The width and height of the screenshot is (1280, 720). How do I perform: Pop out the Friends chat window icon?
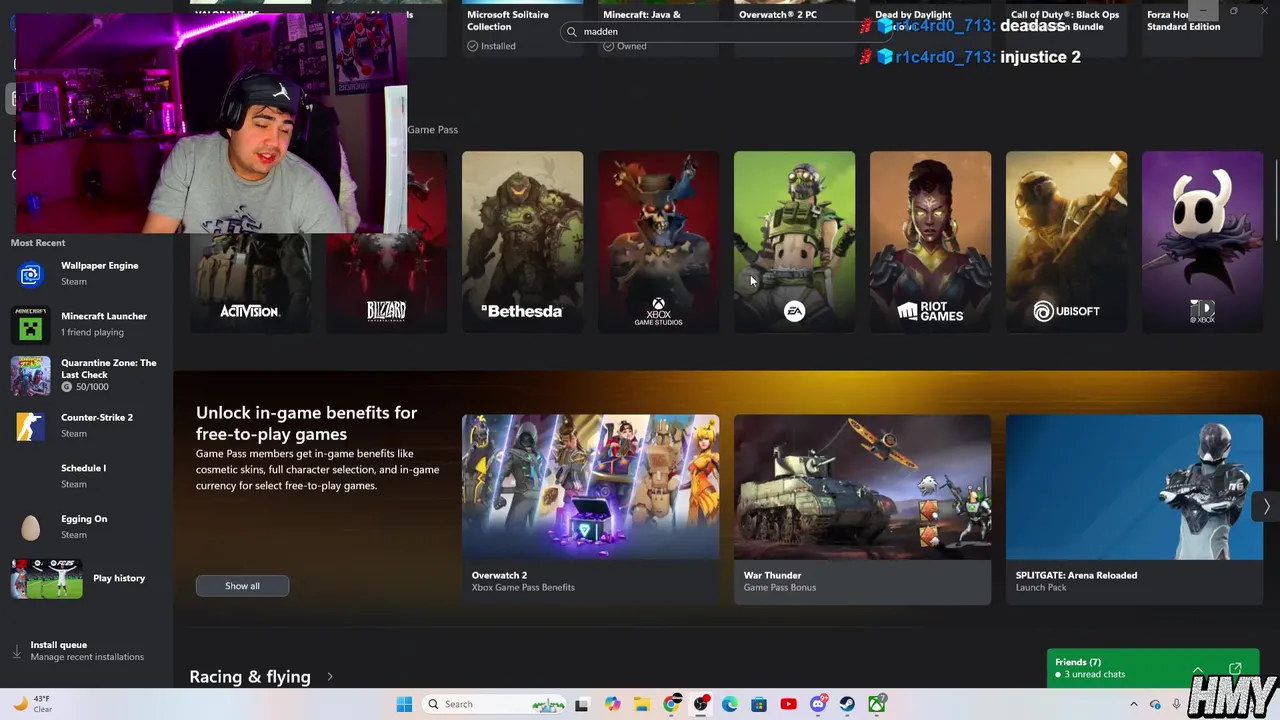[1235, 668]
